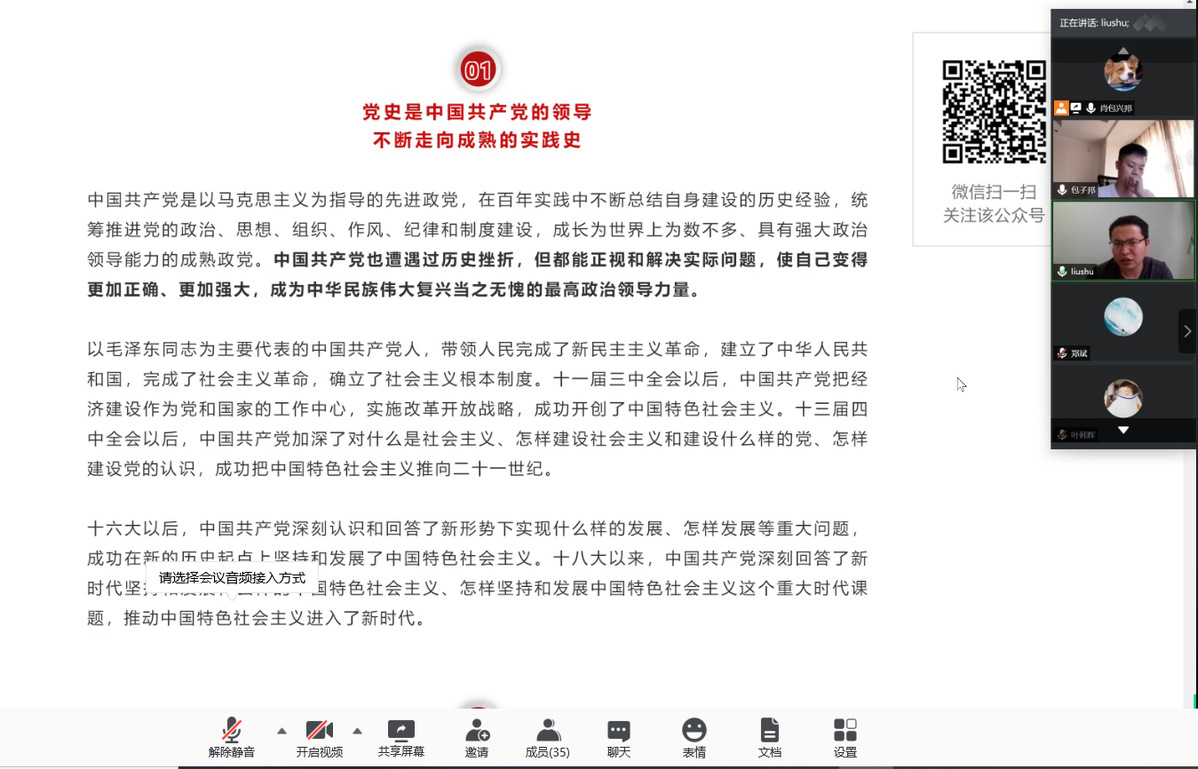This screenshot has width=1198, height=769.
Task: Click 郑斌's round avatar
Action: coord(1123,317)
